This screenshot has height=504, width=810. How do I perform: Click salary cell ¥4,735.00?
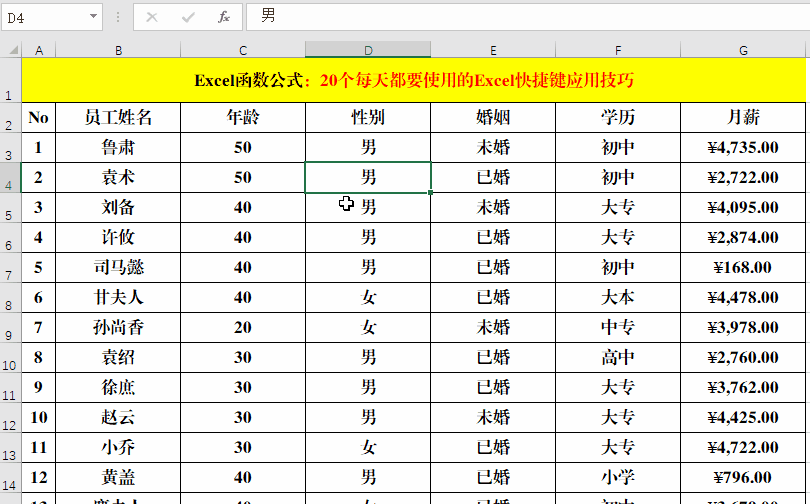point(743,148)
